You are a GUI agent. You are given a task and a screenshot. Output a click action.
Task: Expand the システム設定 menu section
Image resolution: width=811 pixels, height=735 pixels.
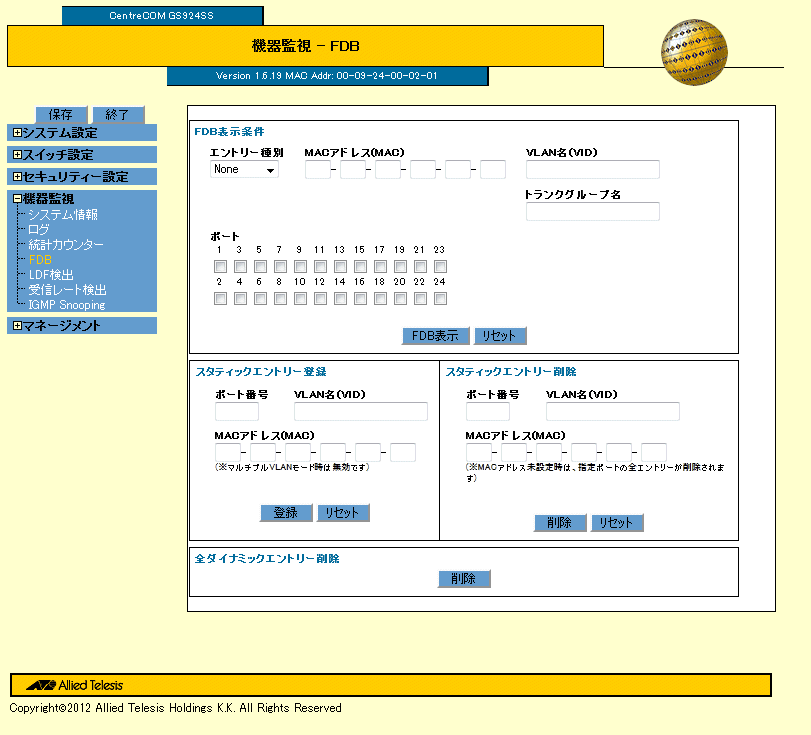[17, 132]
